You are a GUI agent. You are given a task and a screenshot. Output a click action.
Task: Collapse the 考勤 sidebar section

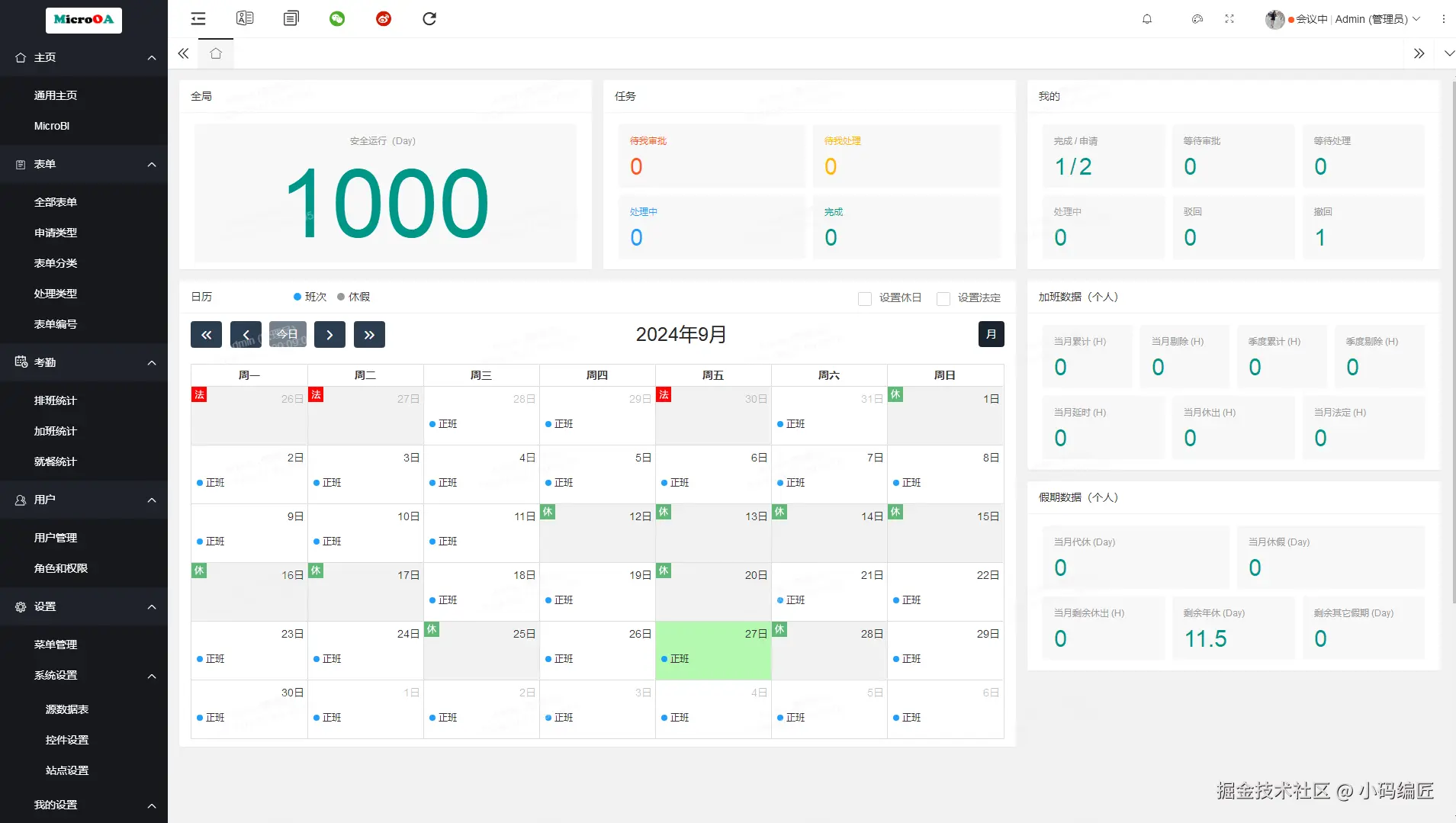pyautogui.click(x=84, y=362)
